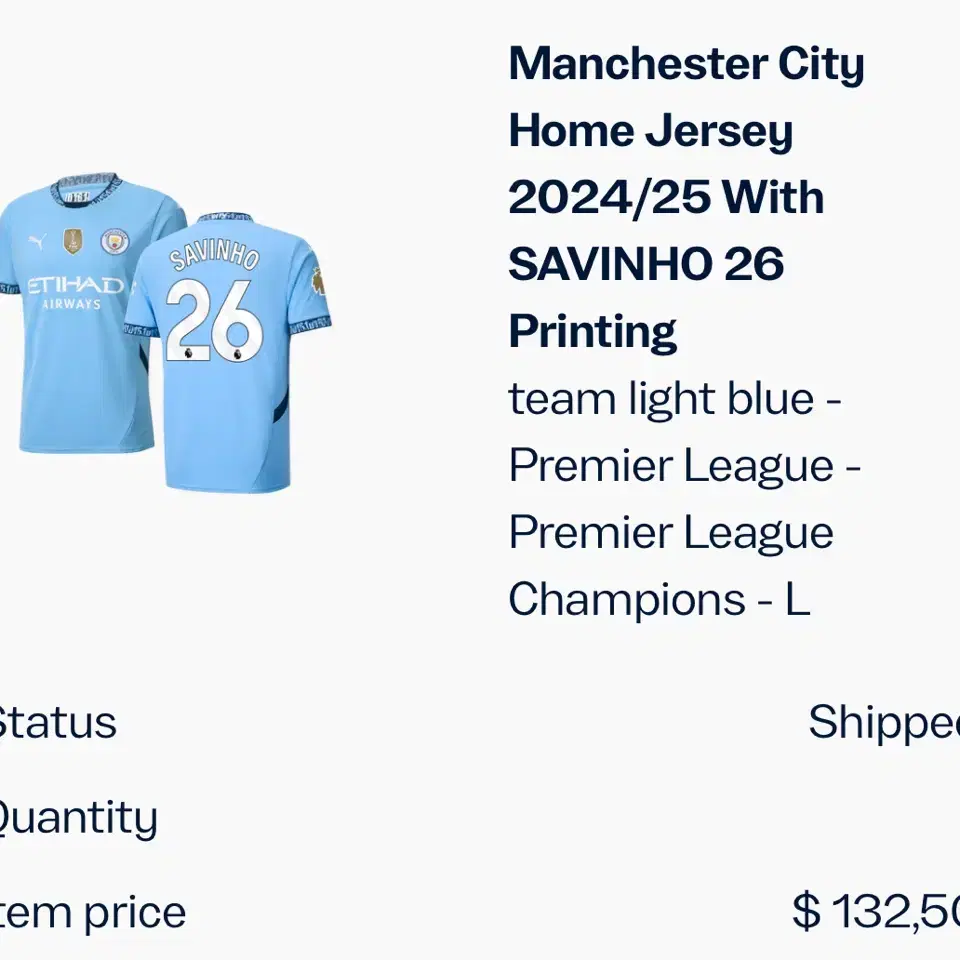Click the 'SAVINHO 26' line in the title

click(646, 264)
